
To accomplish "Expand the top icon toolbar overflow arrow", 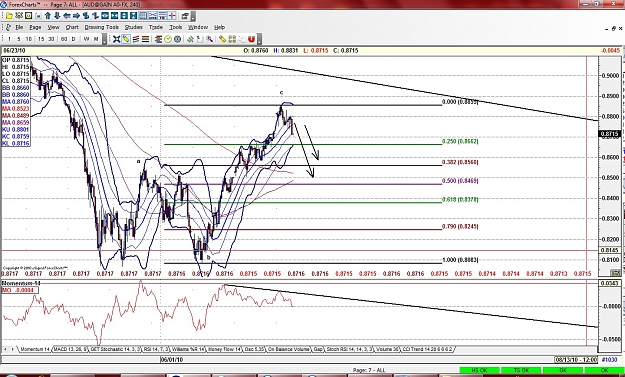I will coord(193,17).
